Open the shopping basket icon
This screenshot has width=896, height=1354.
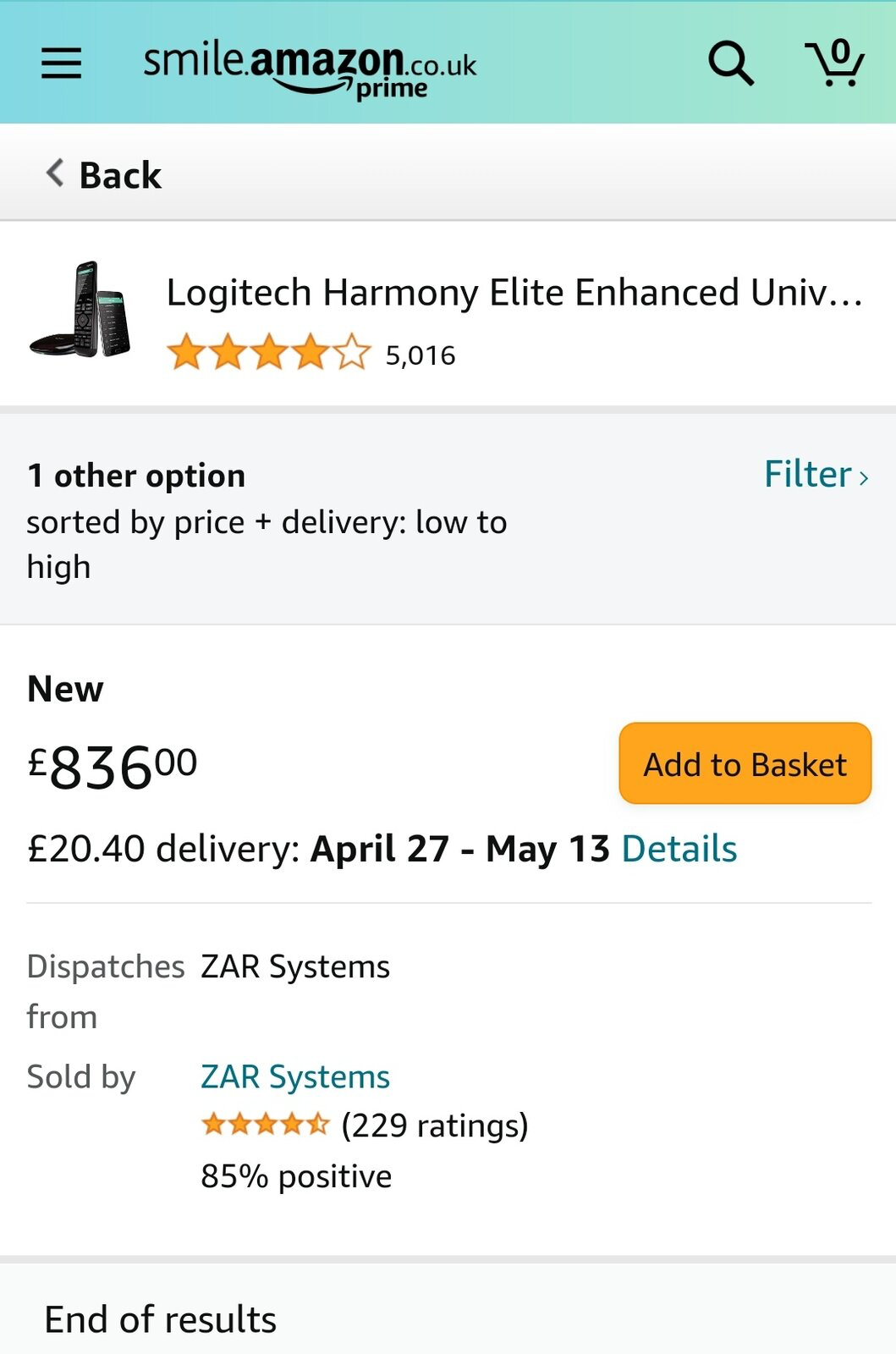coord(835,63)
